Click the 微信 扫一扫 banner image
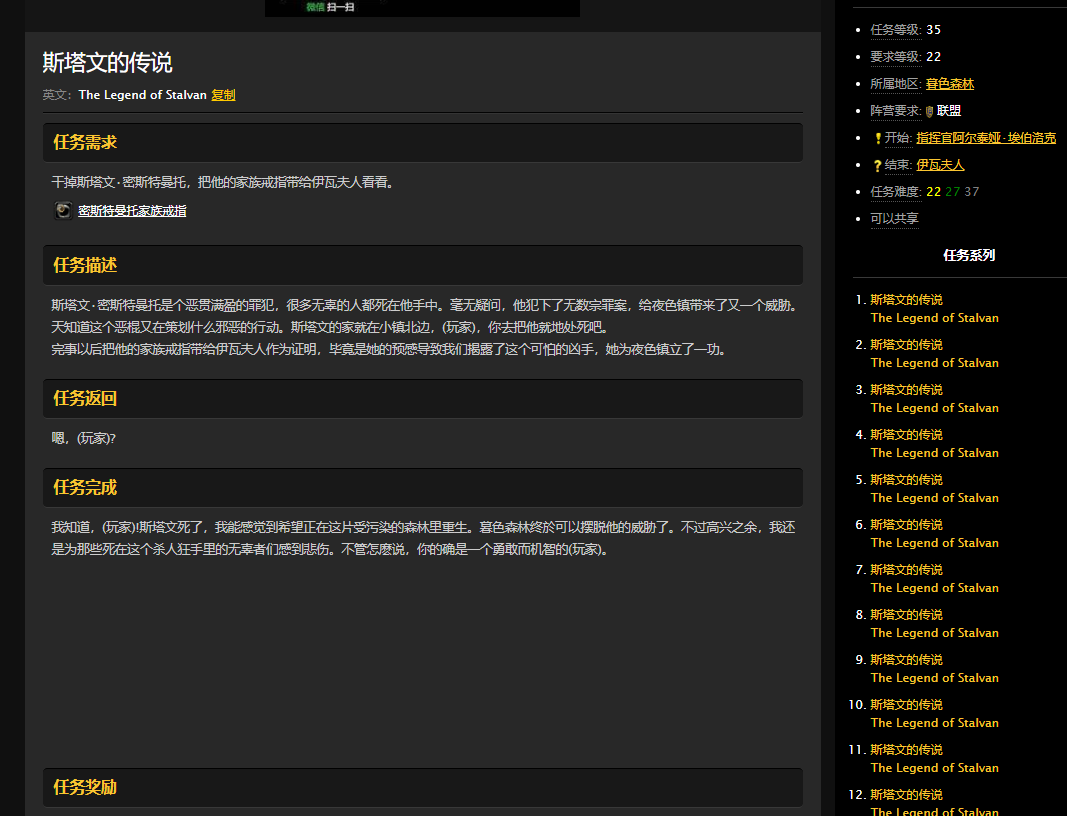1067x816 pixels. click(x=422, y=7)
